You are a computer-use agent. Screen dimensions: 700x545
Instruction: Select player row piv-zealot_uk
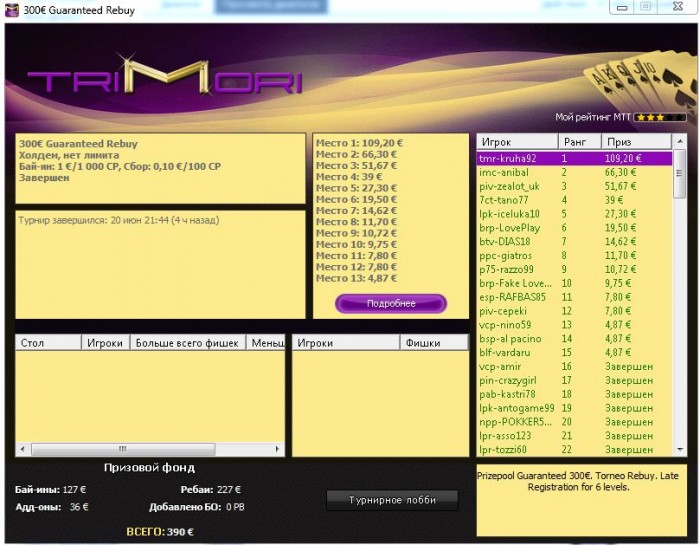click(x=575, y=186)
